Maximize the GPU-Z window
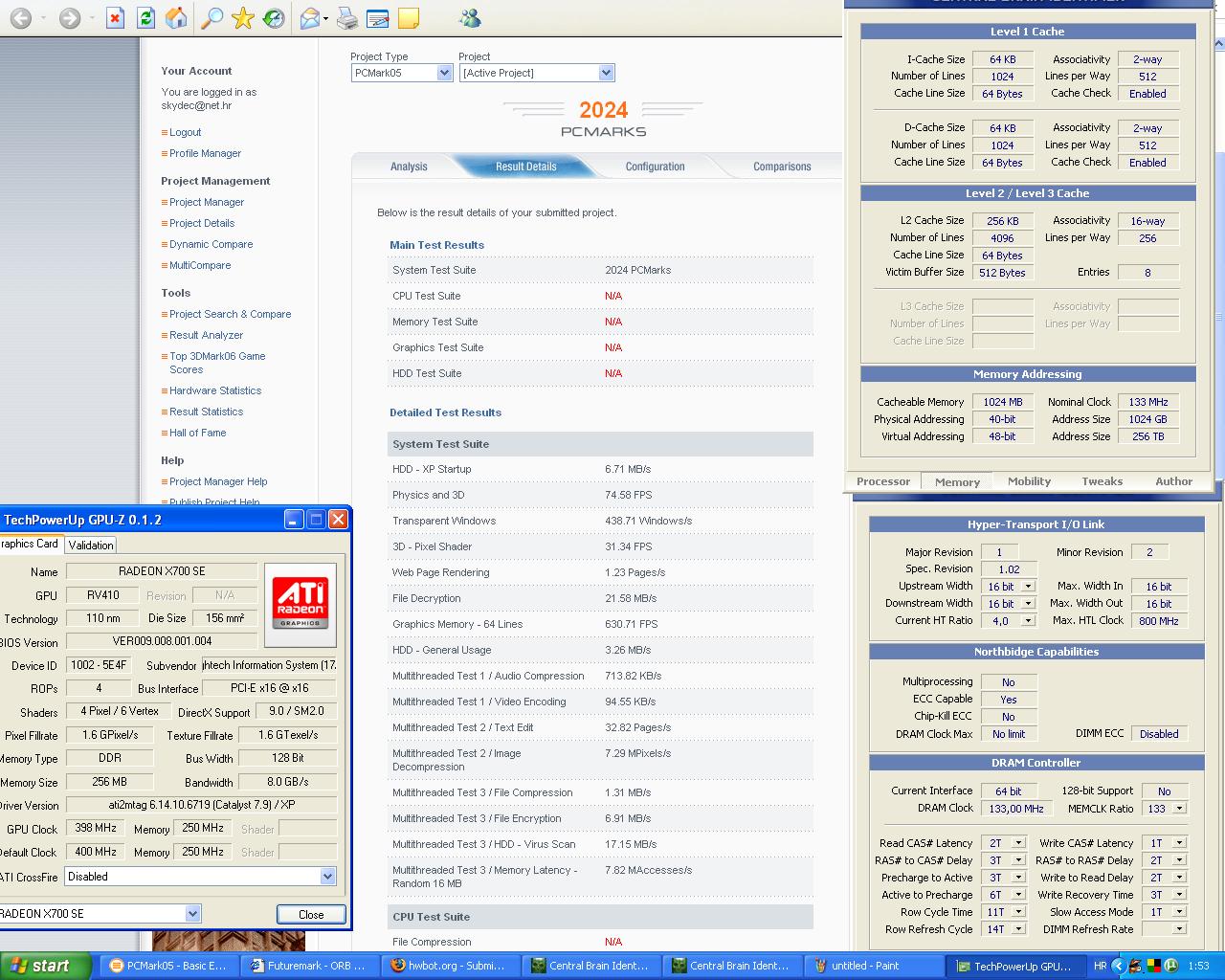The height and width of the screenshot is (980, 1225). (x=316, y=519)
